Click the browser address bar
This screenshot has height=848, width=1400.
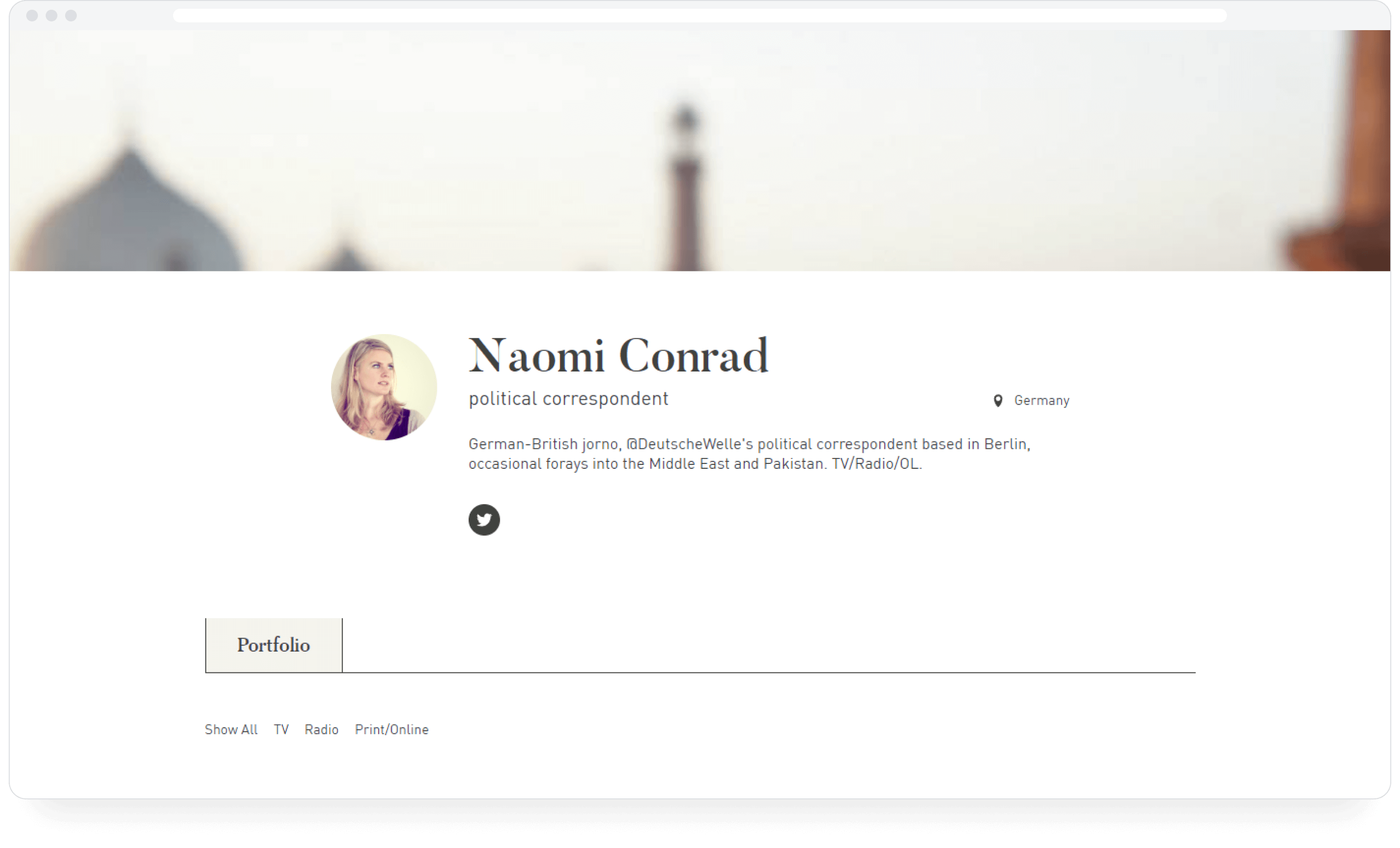(x=700, y=16)
